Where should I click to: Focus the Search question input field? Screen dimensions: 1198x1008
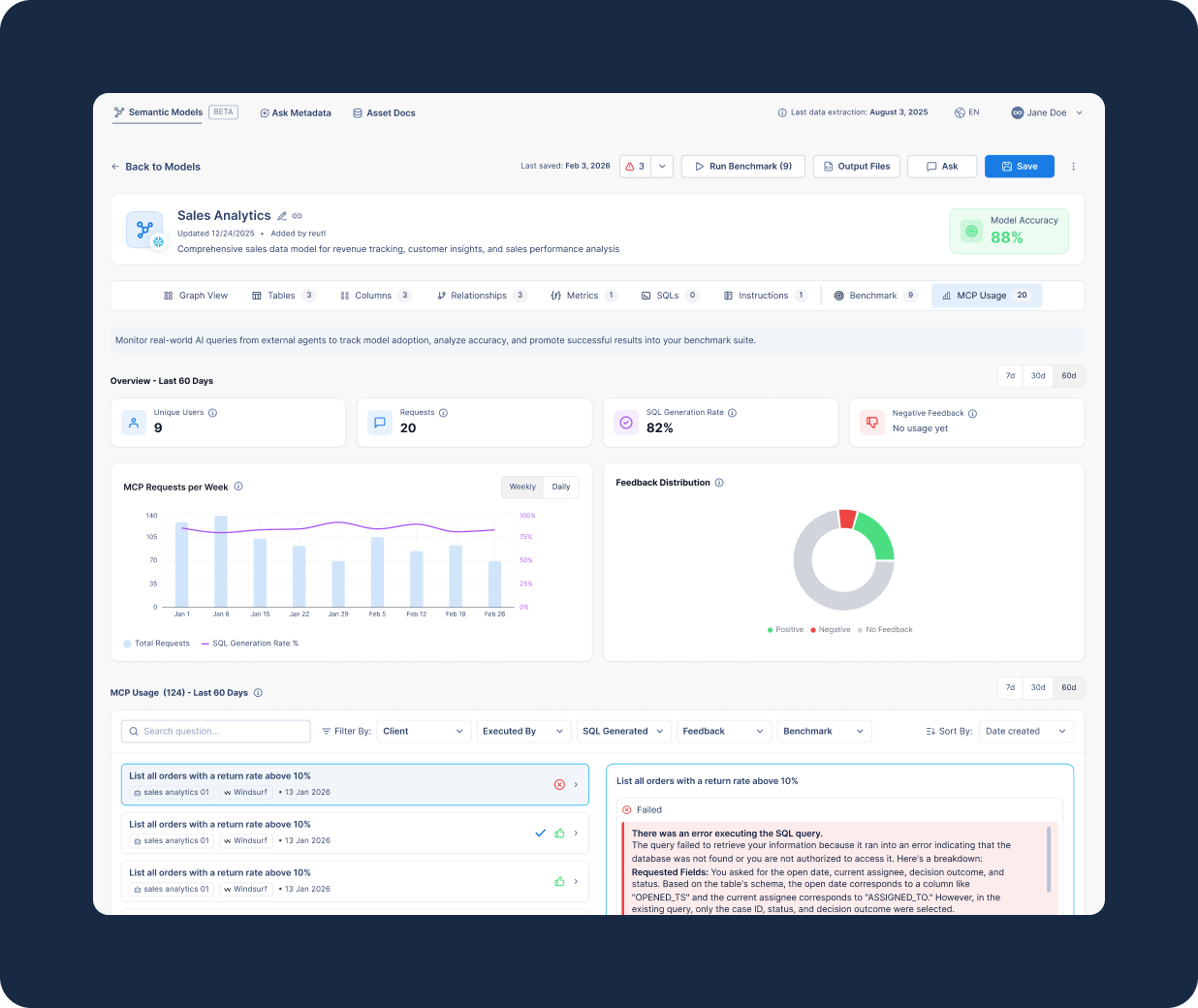coord(216,732)
